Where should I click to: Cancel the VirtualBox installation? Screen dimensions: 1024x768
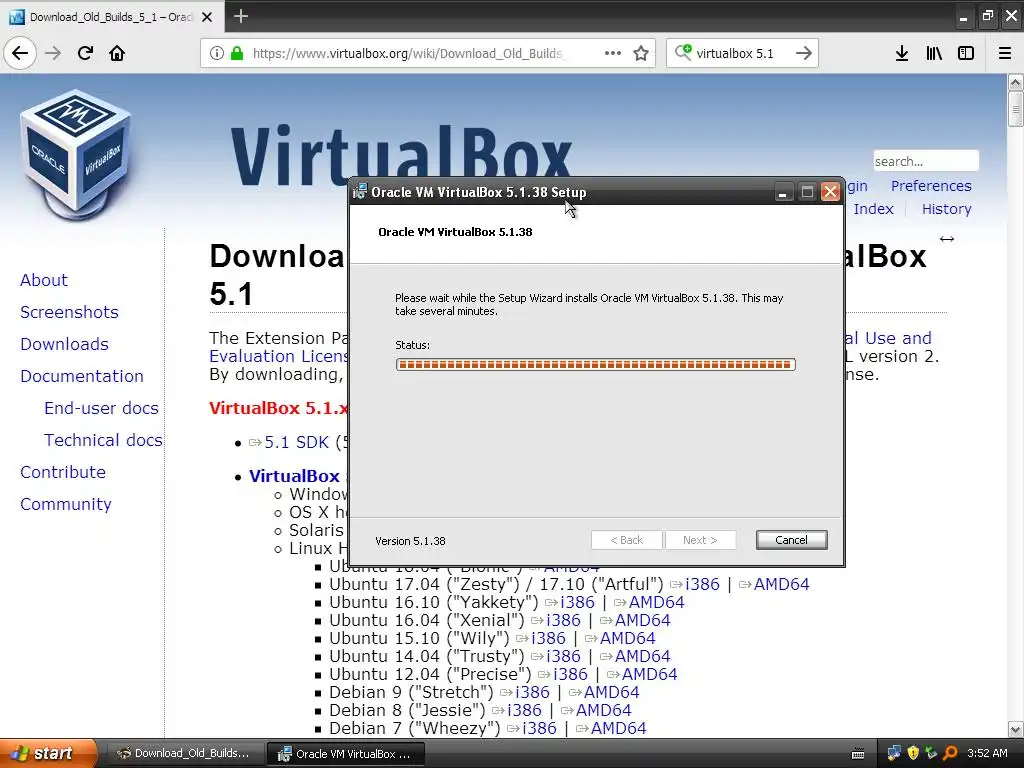(792, 540)
